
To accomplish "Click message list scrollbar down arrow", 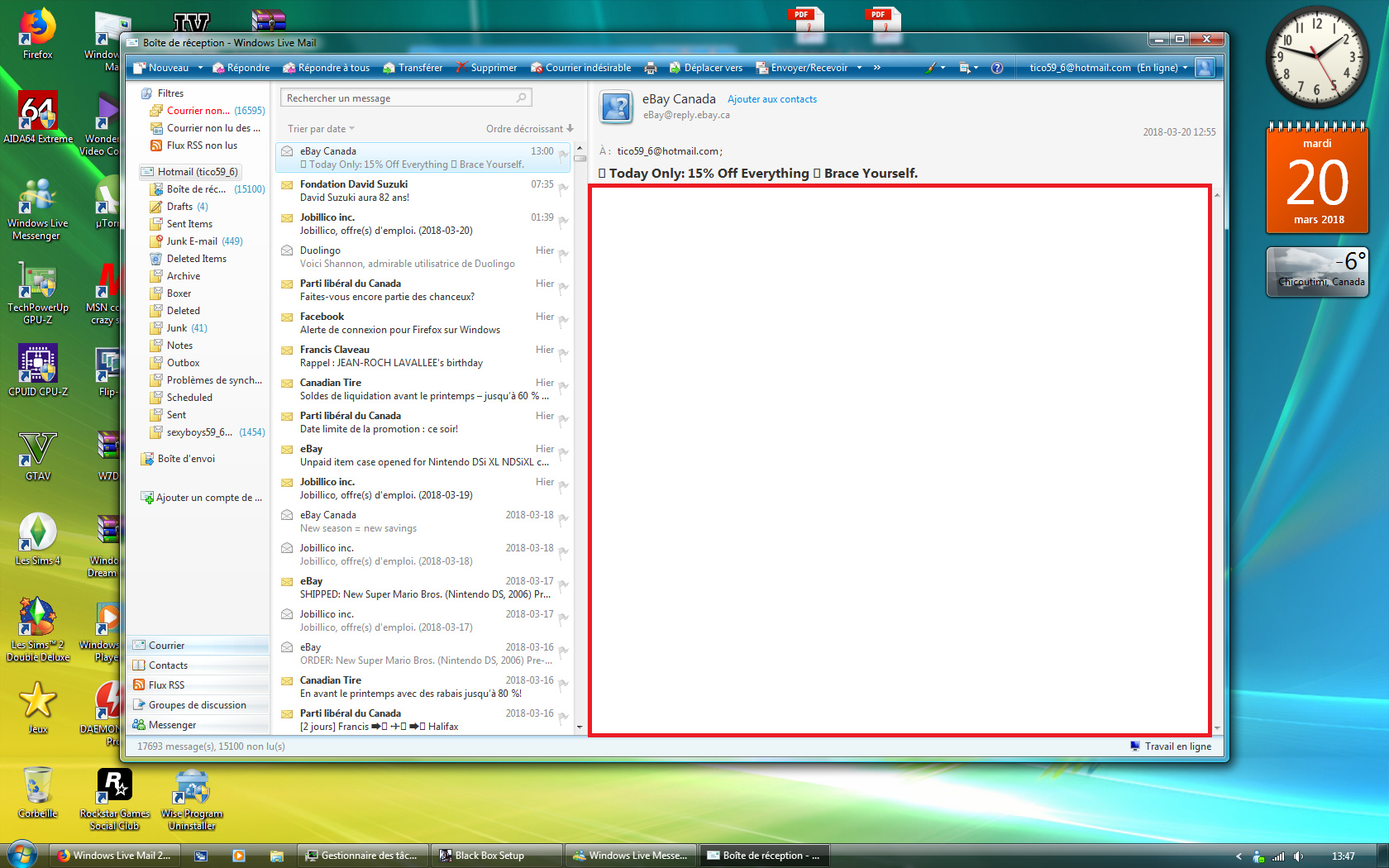I will pos(580,727).
